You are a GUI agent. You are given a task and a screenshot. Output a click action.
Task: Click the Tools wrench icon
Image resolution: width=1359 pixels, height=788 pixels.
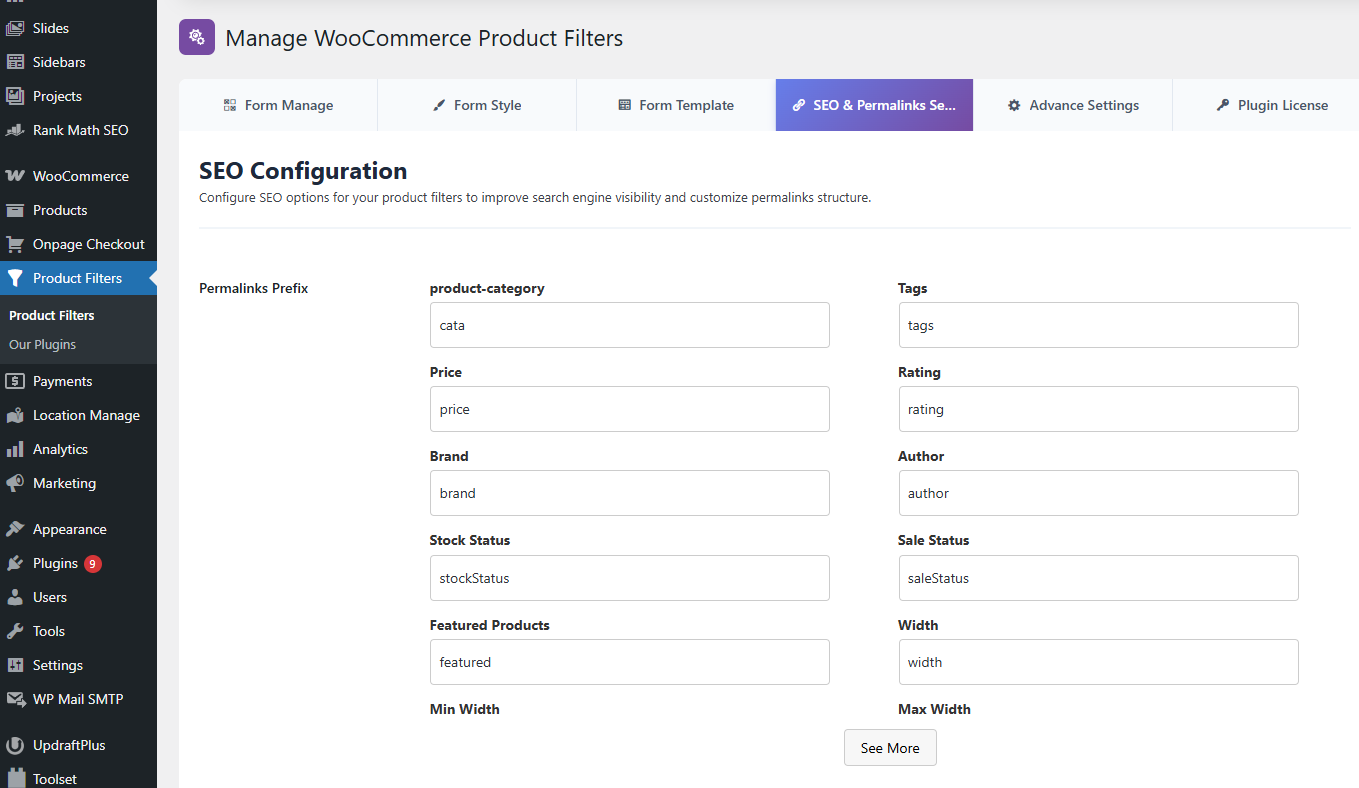15,631
